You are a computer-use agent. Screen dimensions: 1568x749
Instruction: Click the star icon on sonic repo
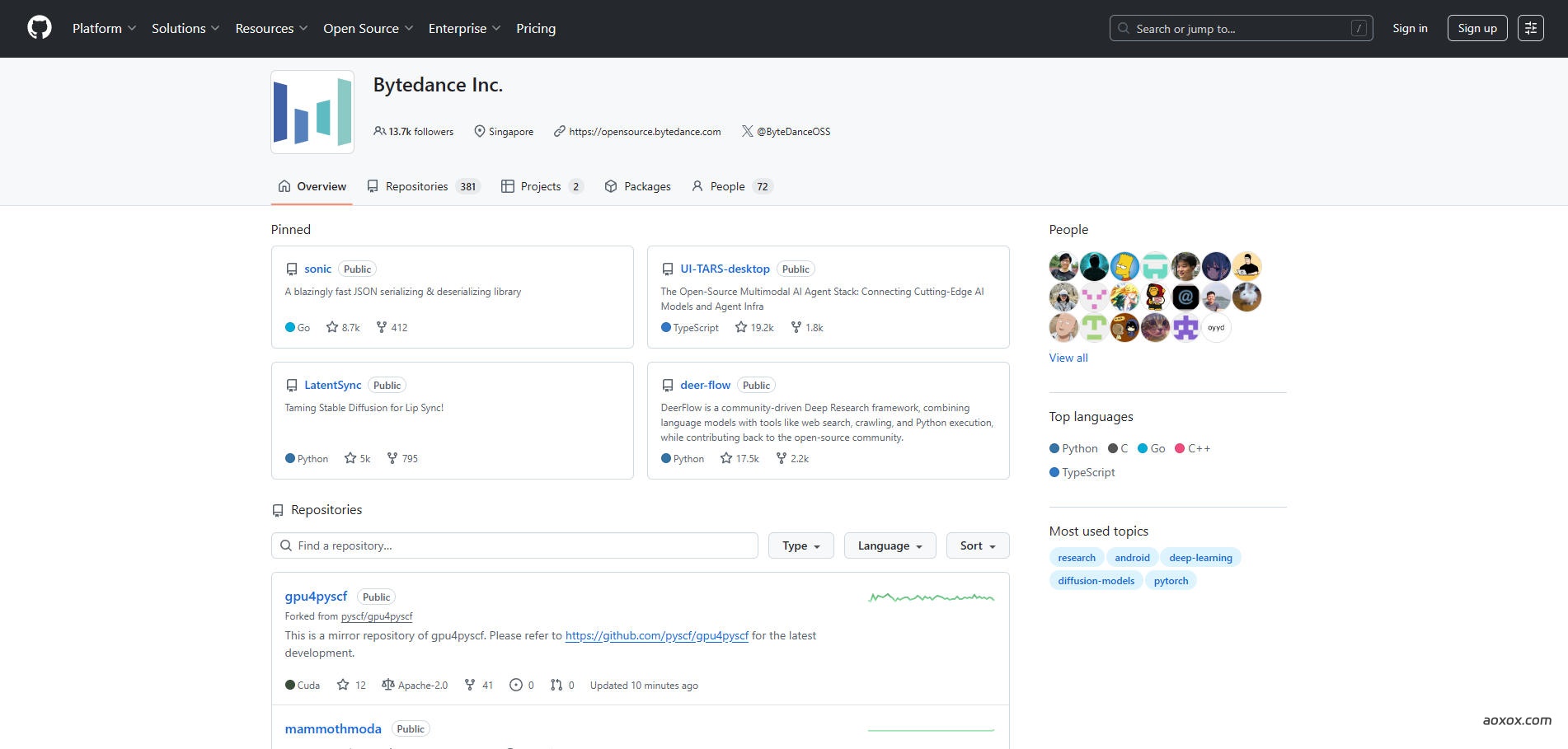coord(332,327)
